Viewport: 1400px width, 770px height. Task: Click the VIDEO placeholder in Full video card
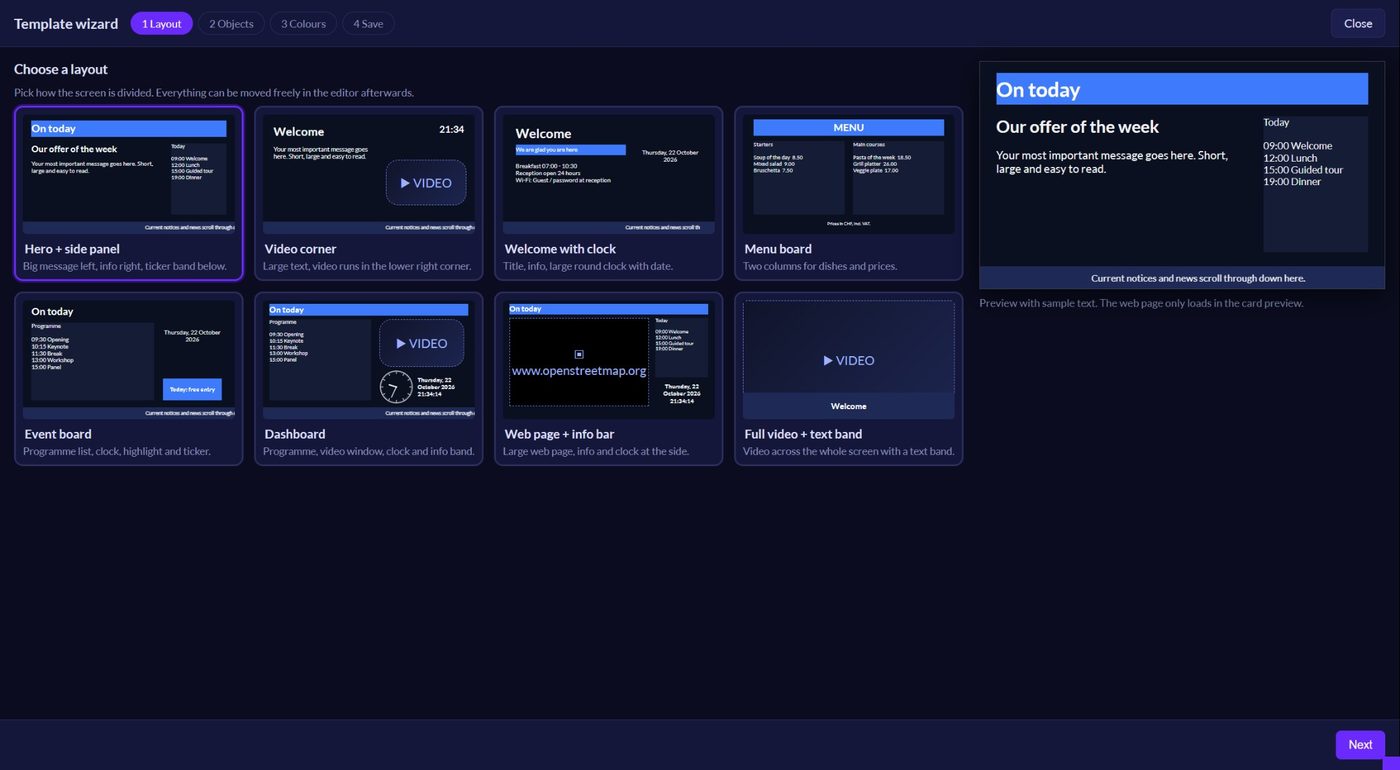click(x=849, y=360)
